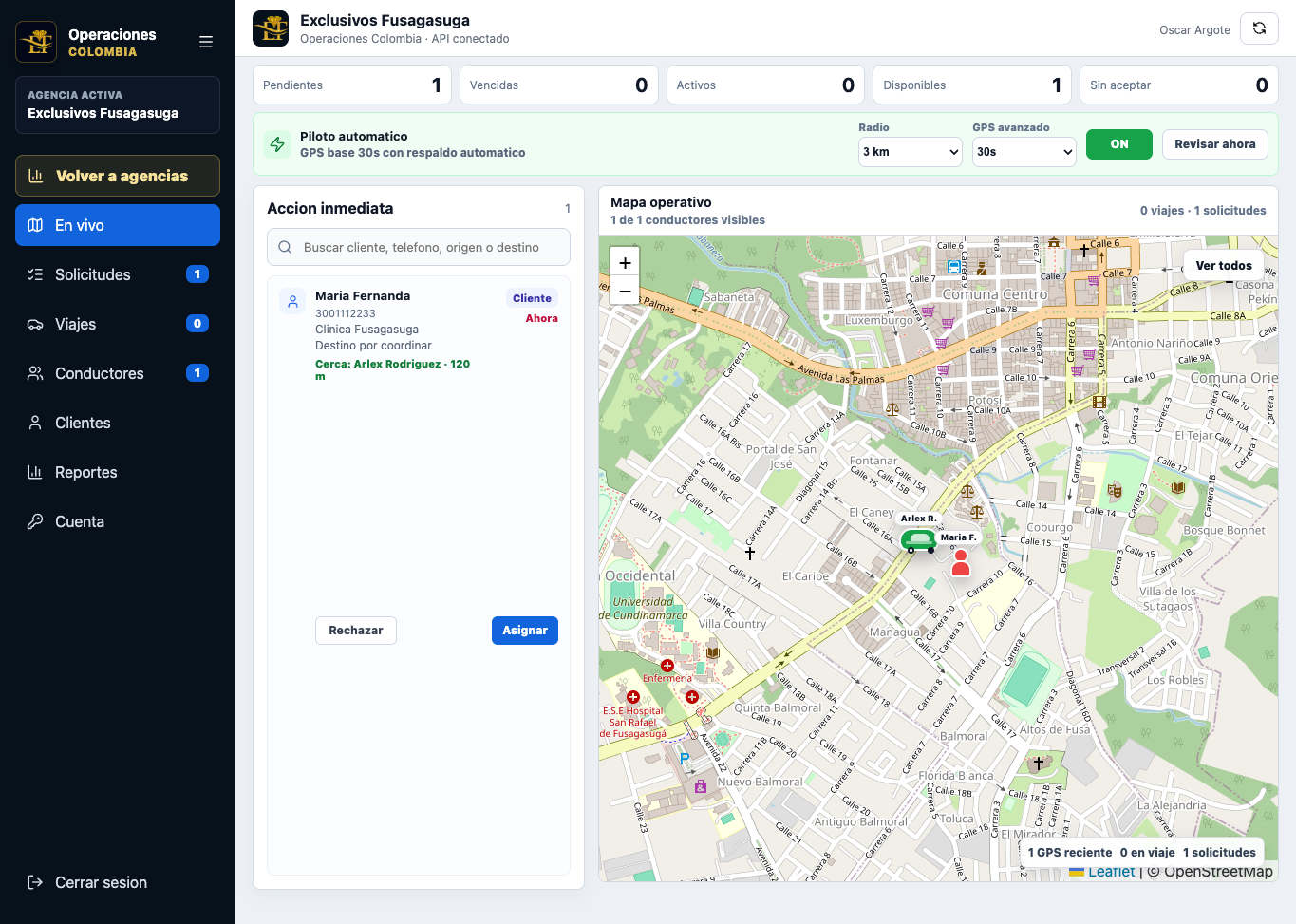Click the Sin aceptar stat card
Viewport: 1296px width, 924px height.
click(1179, 85)
